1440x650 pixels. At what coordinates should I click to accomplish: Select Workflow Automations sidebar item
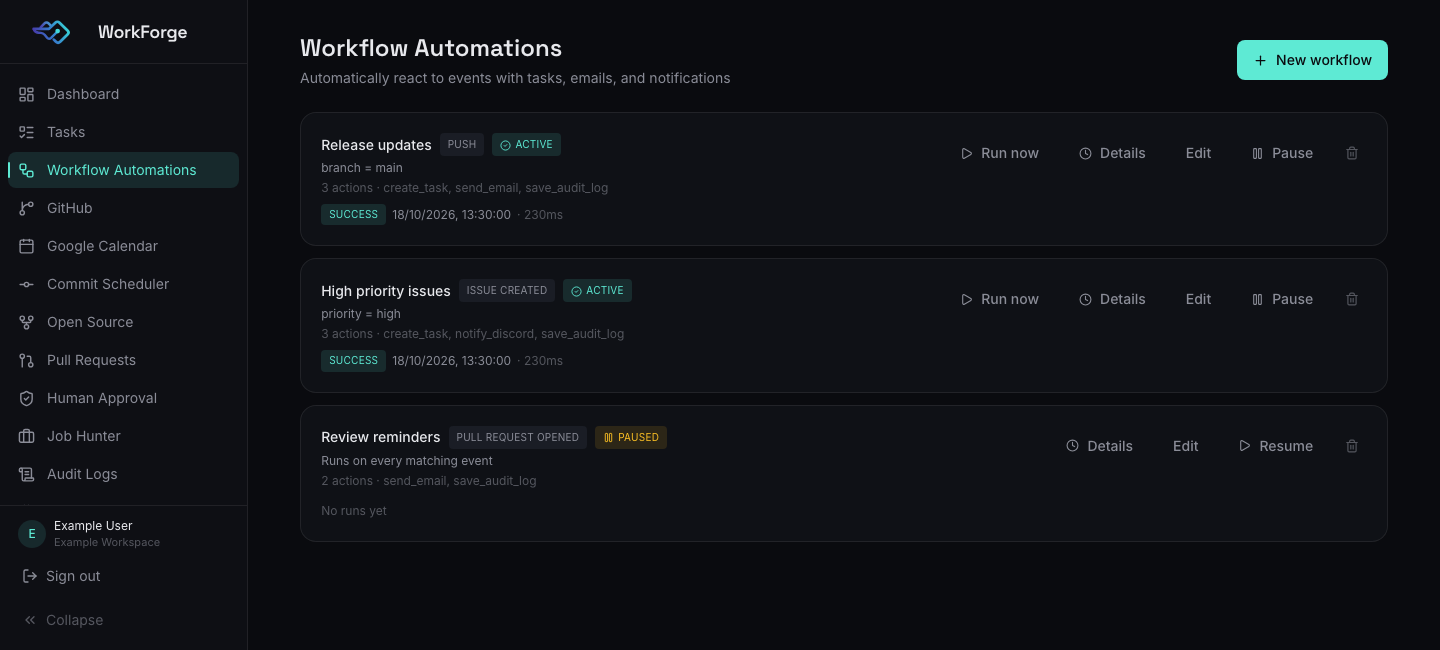123,170
